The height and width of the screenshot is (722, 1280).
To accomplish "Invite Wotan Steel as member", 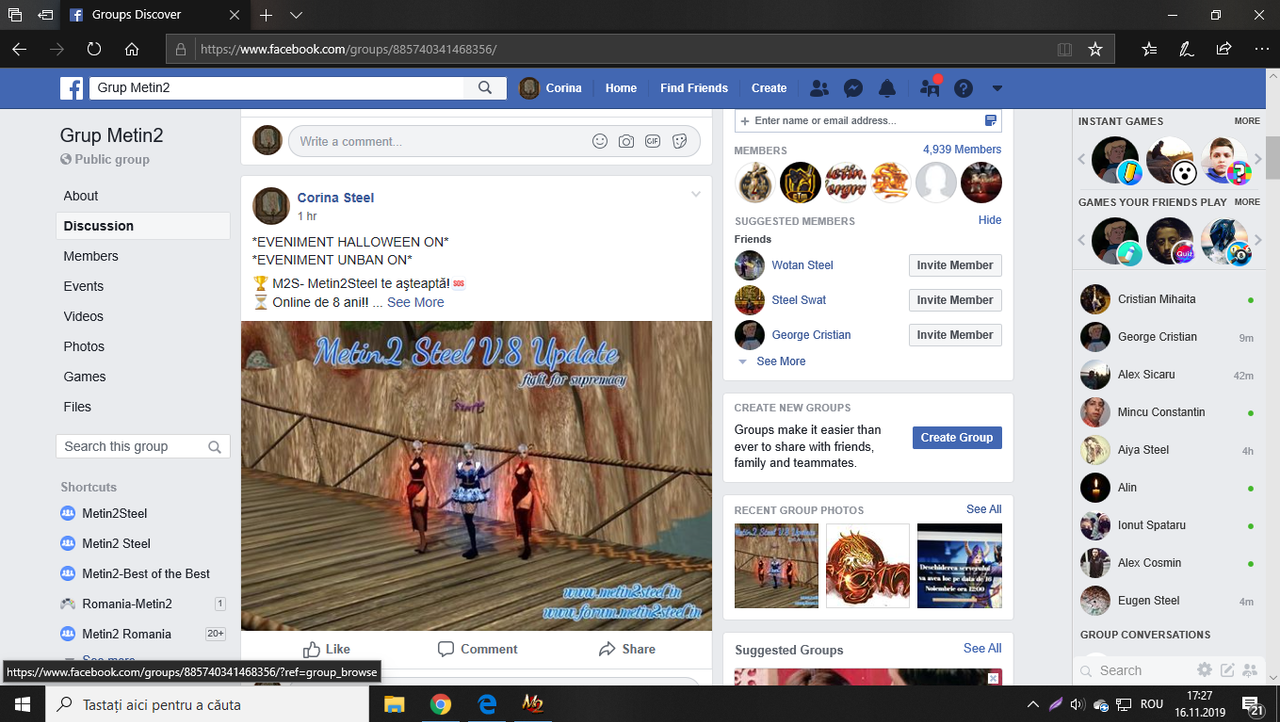I will pos(955,265).
